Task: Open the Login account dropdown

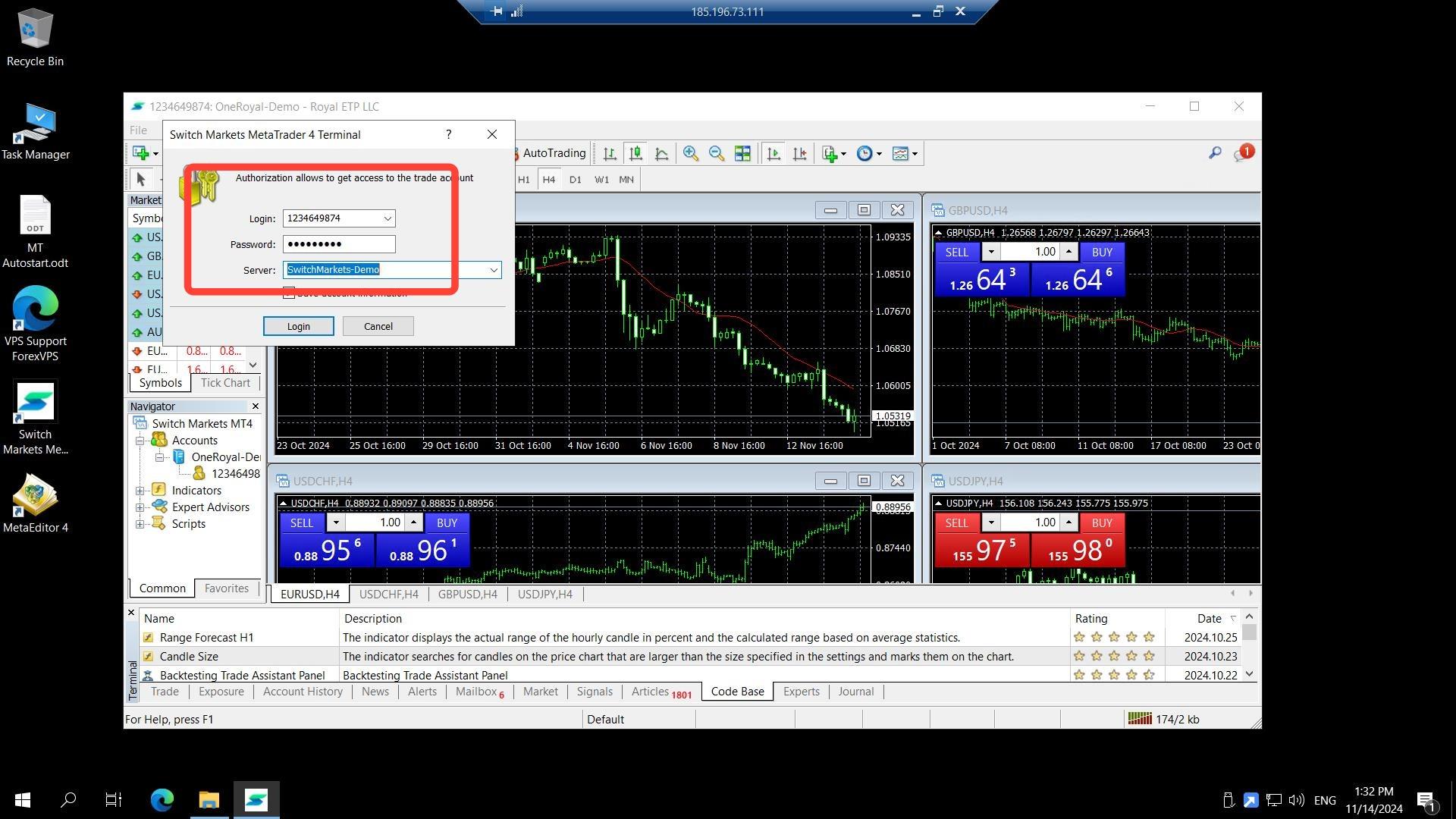Action: [x=388, y=218]
